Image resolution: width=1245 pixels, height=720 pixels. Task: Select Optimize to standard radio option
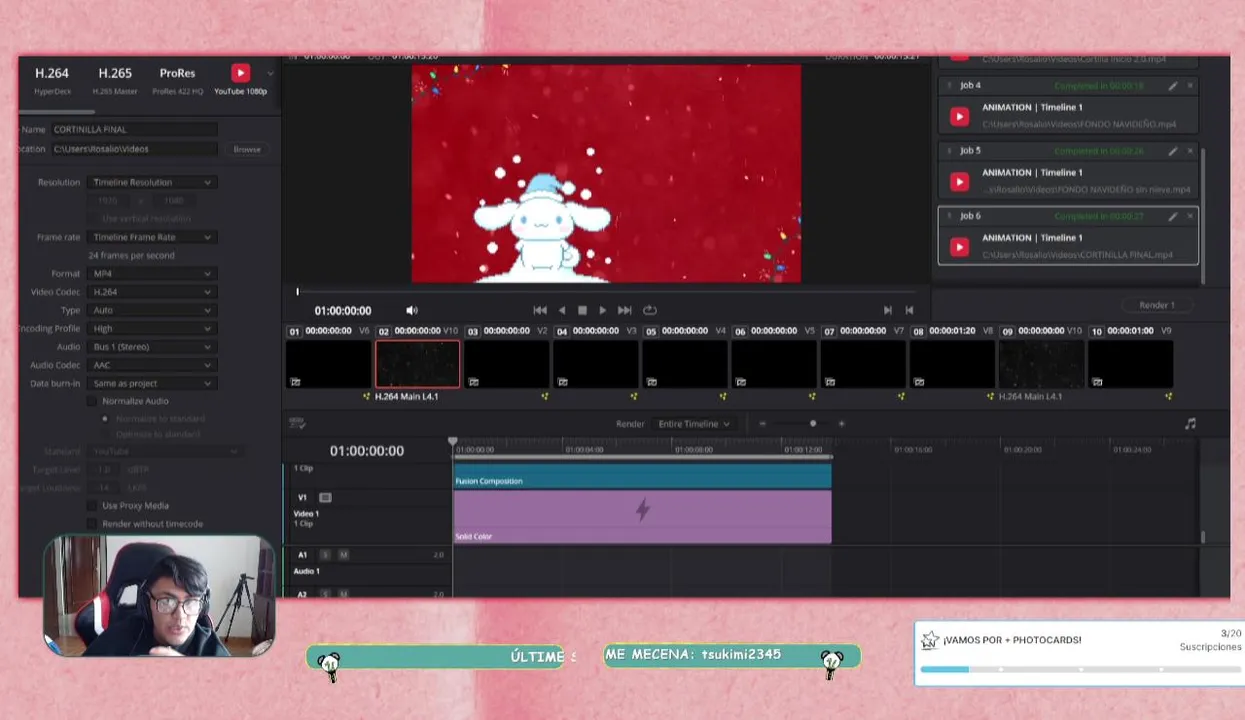tap(105, 434)
